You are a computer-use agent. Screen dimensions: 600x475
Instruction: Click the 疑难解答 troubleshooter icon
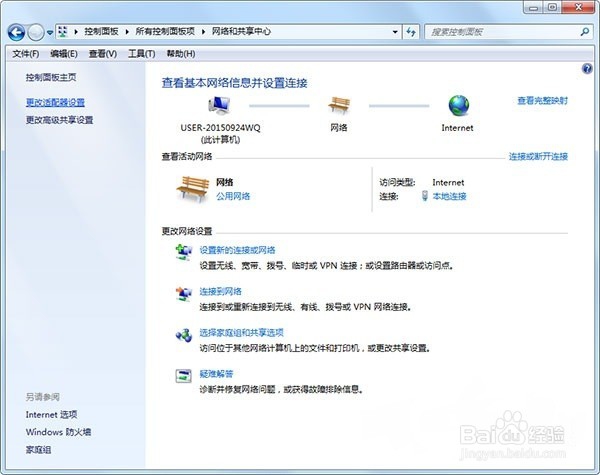point(183,376)
